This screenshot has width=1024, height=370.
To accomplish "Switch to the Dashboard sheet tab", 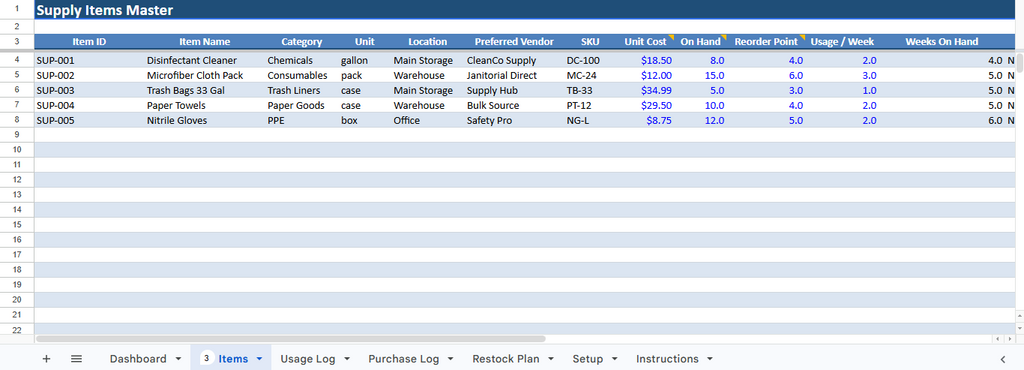I will pos(138,359).
